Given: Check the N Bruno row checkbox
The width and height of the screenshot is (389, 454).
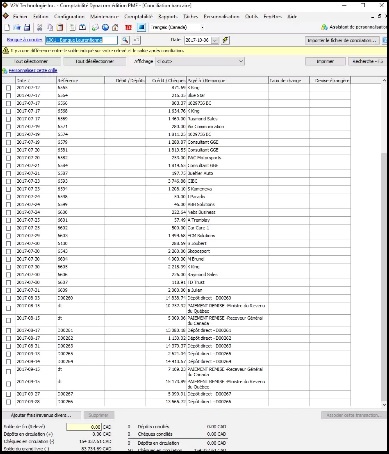Looking at the screenshot, I should [x=9, y=259].
